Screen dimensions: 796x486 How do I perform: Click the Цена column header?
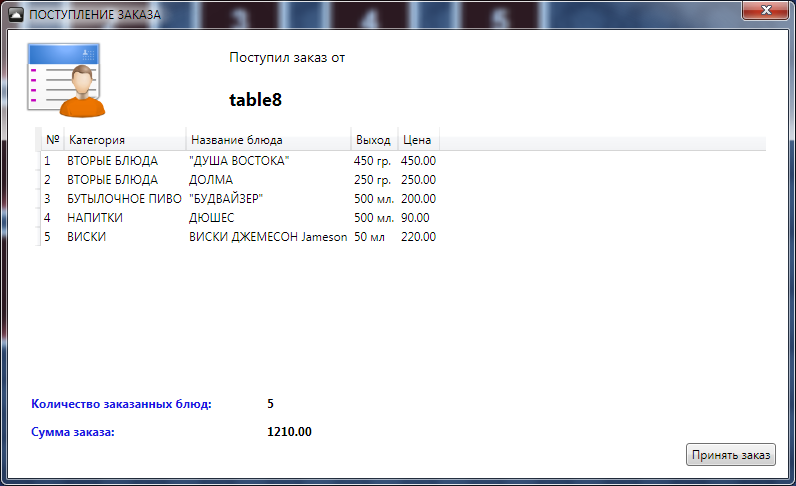point(418,140)
